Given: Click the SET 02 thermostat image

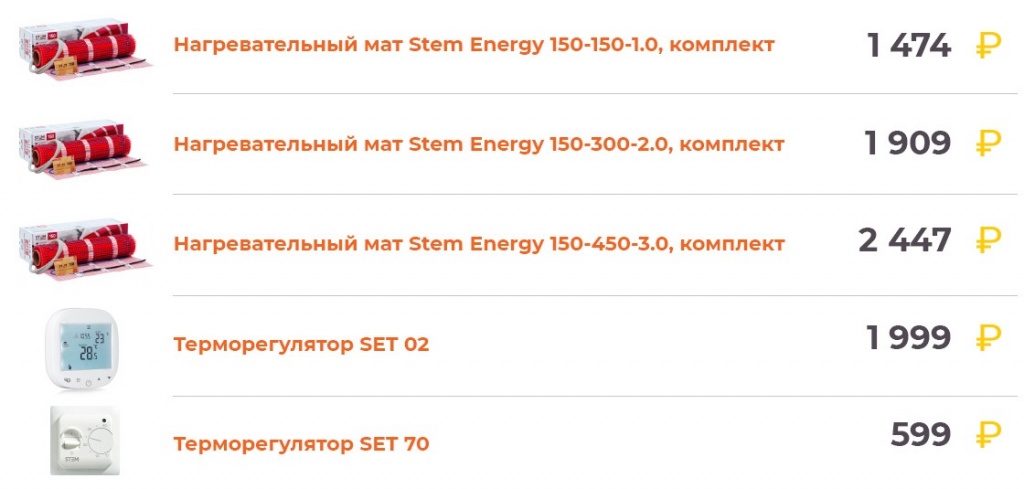Looking at the screenshot, I should (x=84, y=347).
